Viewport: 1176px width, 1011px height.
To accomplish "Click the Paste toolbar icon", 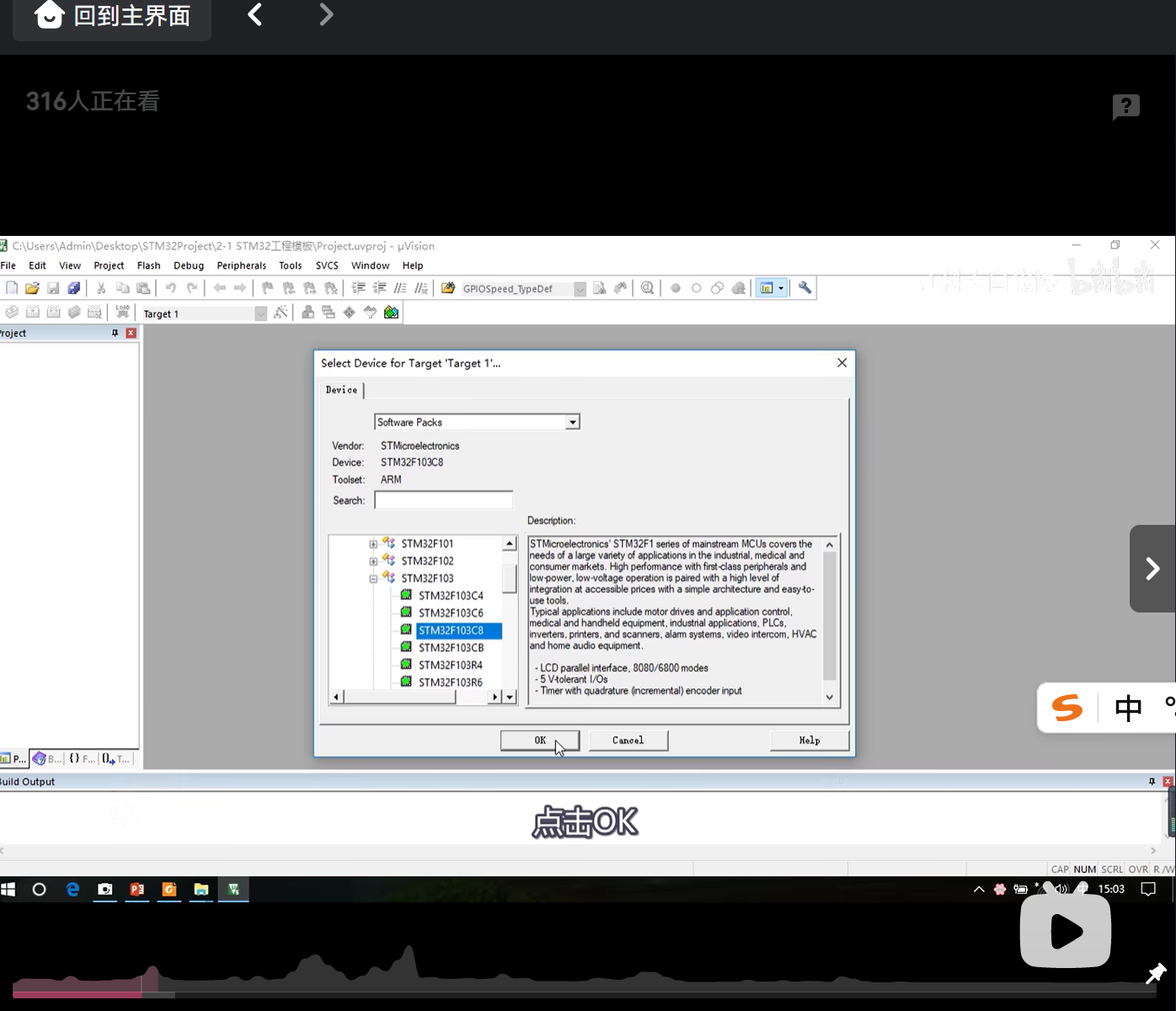I will click(x=143, y=288).
